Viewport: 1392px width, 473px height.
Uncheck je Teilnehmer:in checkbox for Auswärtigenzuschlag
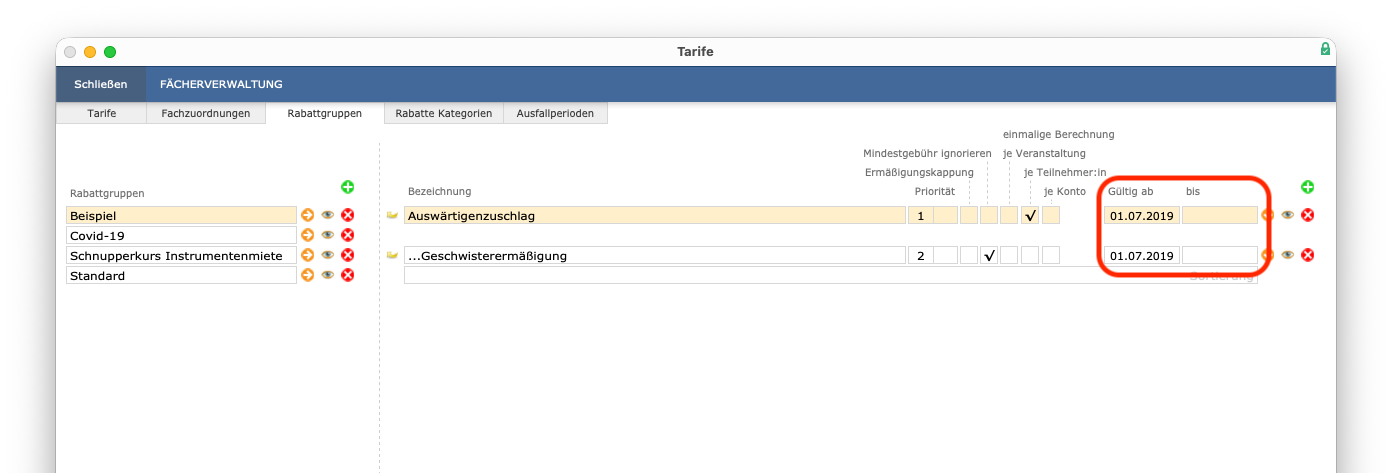point(1030,215)
